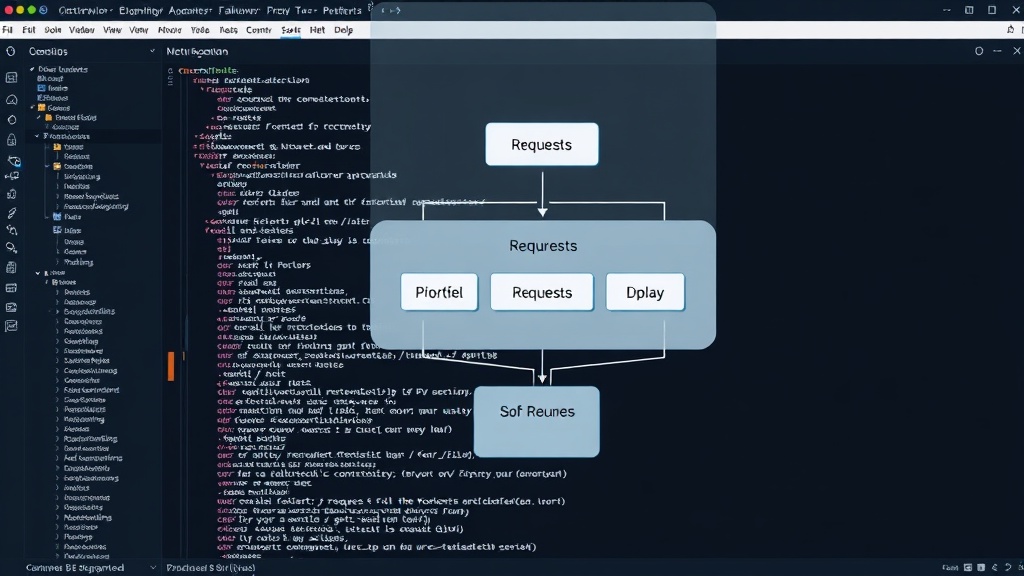Click the Netulfigation editor tab title

(x=197, y=51)
